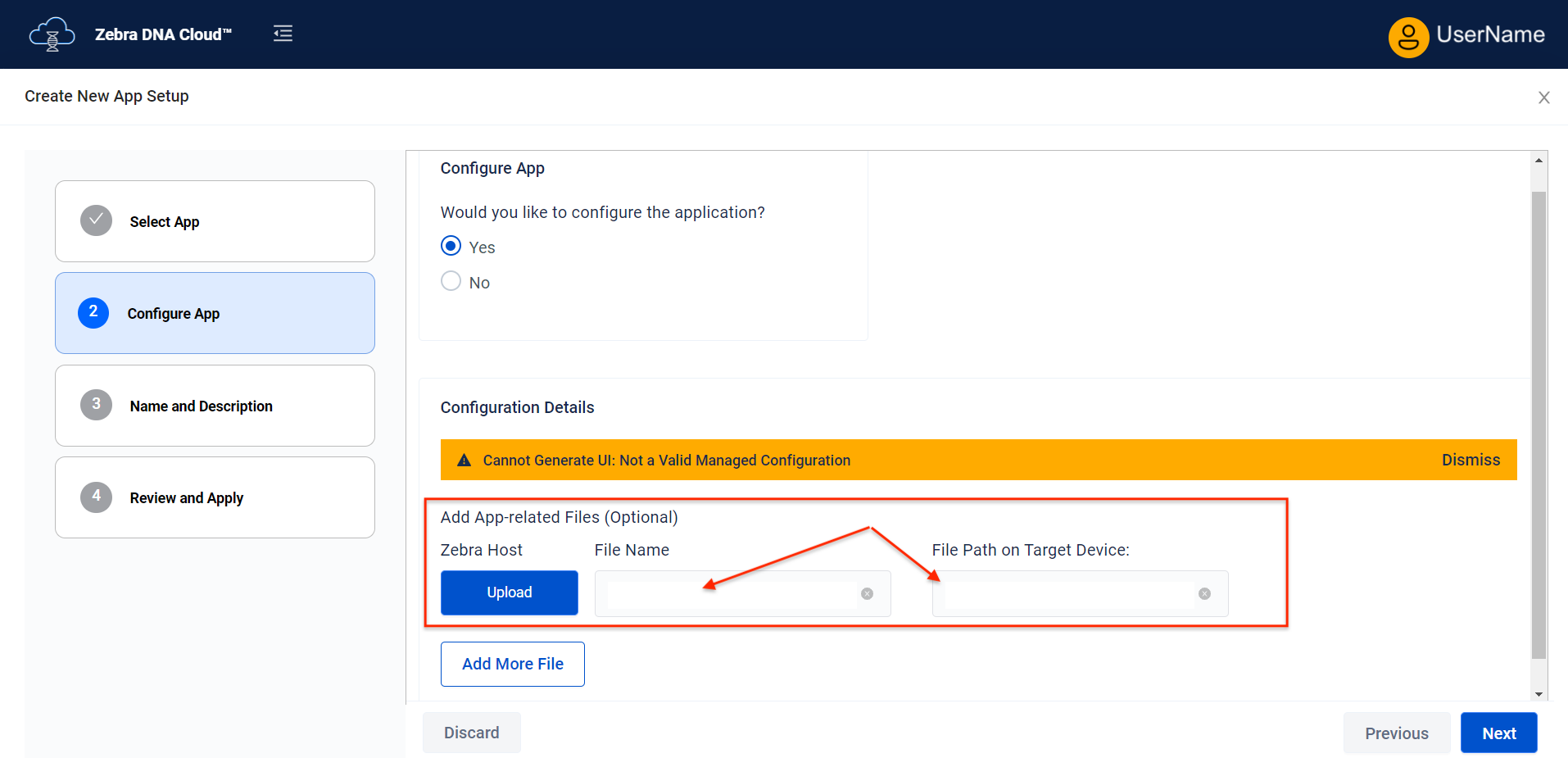Open the user profile avatar icon
Image resolution: width=1568 pixels, height=758 pixels.
point(1407,37)
